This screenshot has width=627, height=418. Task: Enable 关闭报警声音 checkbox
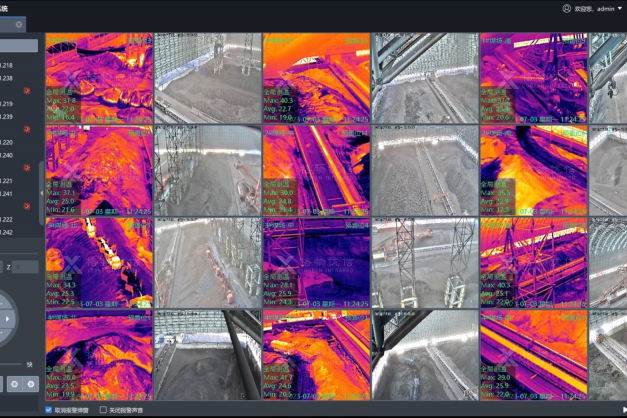pyautogui.click(x=103, y=409)
